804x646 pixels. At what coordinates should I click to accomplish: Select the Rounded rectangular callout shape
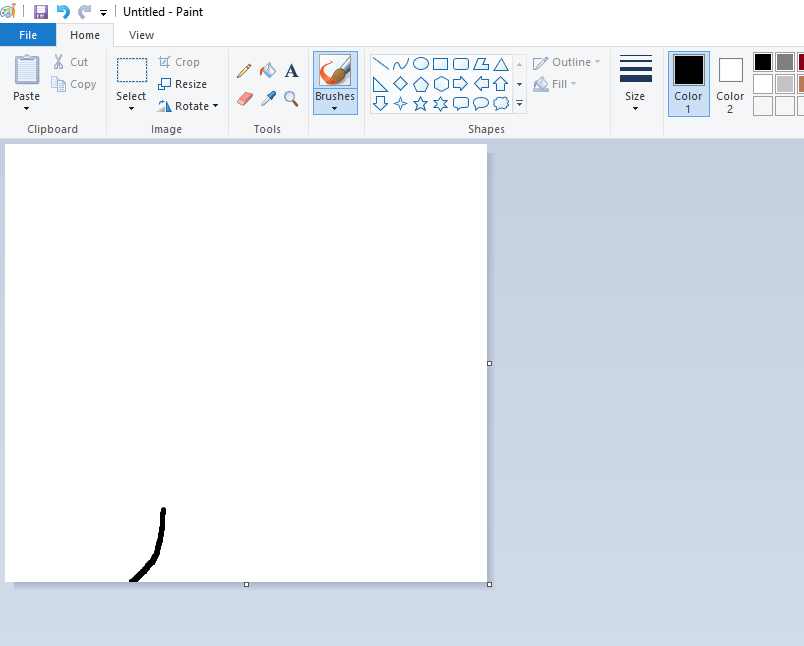point(461,104)
